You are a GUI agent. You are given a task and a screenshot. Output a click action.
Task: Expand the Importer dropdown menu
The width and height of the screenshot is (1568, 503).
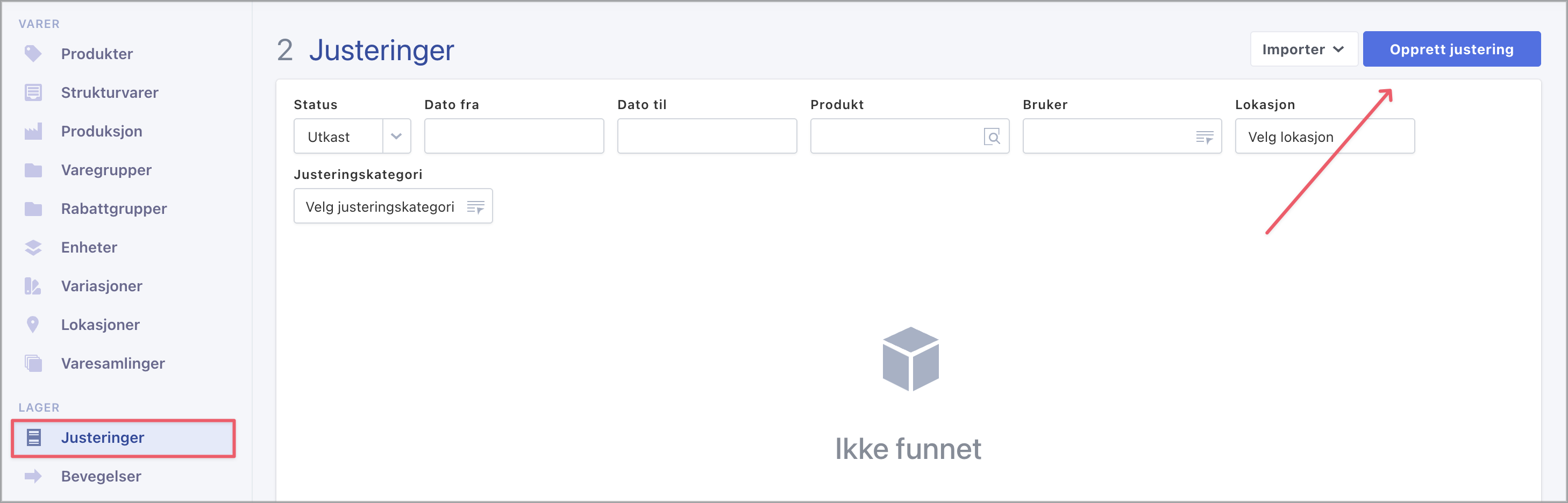coord(1303,49)
